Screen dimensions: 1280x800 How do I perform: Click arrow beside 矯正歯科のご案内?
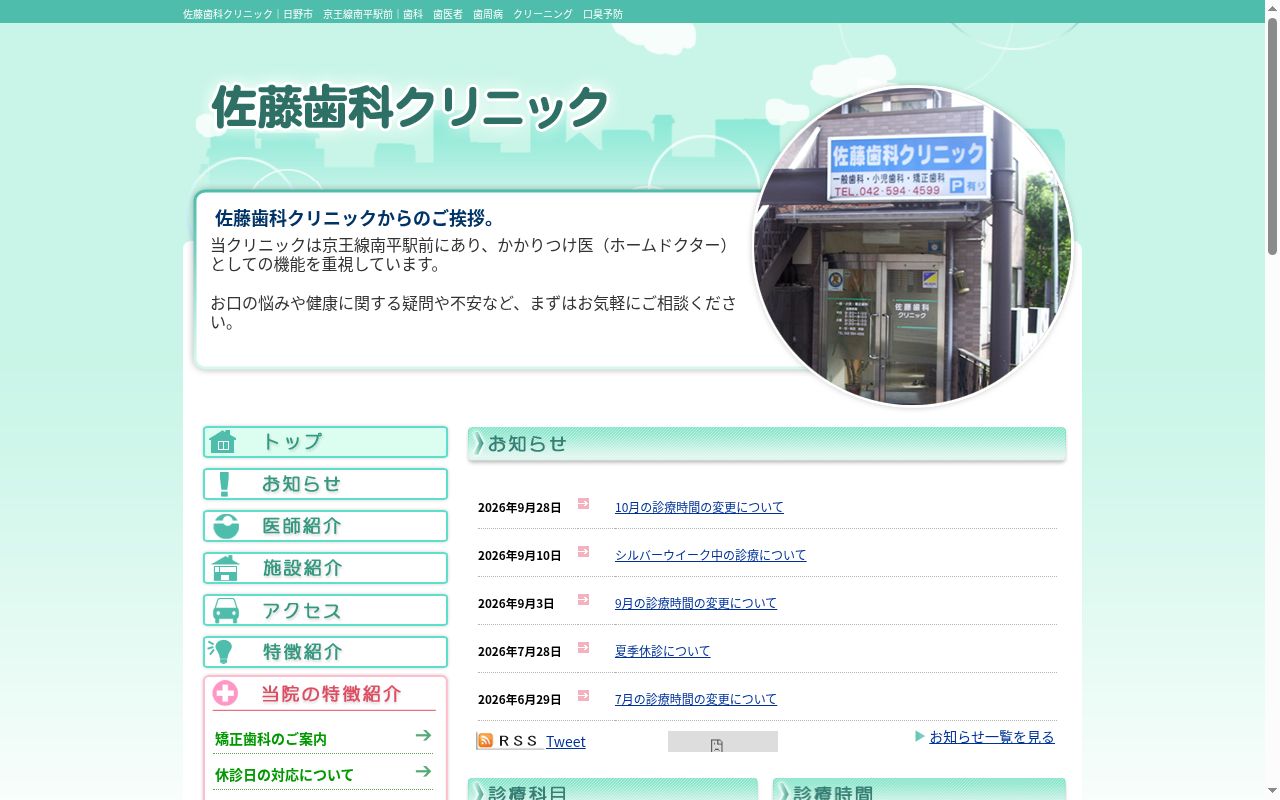(424, 735)
